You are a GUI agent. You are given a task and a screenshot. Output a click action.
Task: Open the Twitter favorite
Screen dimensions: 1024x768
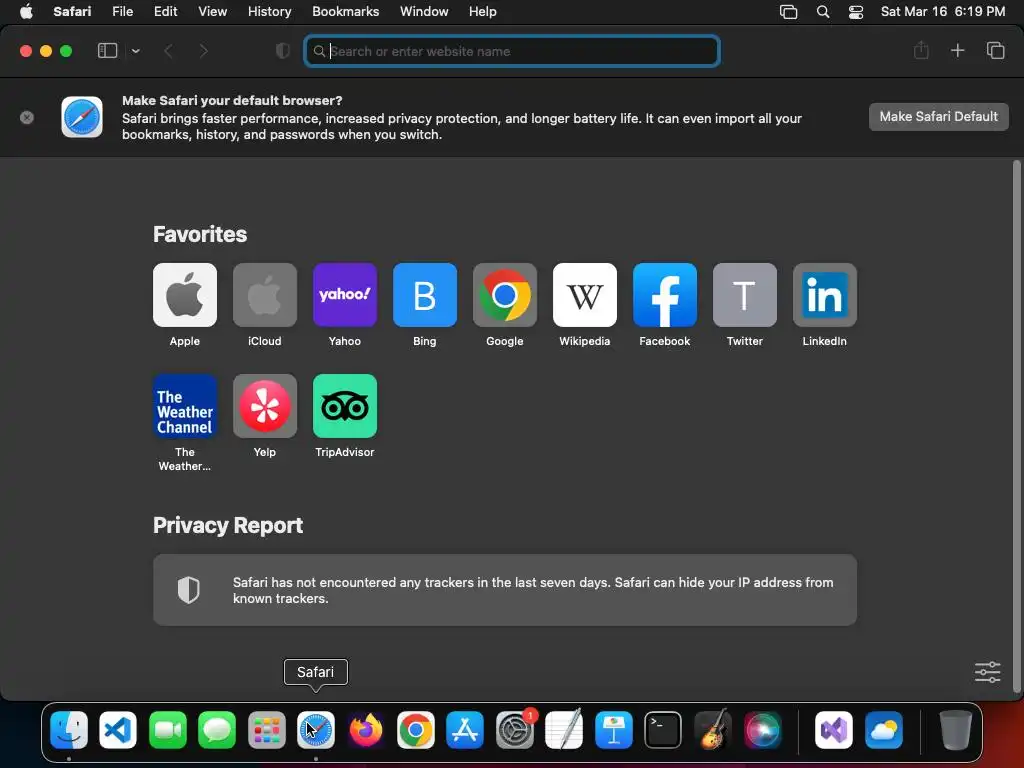coord(744,295)
